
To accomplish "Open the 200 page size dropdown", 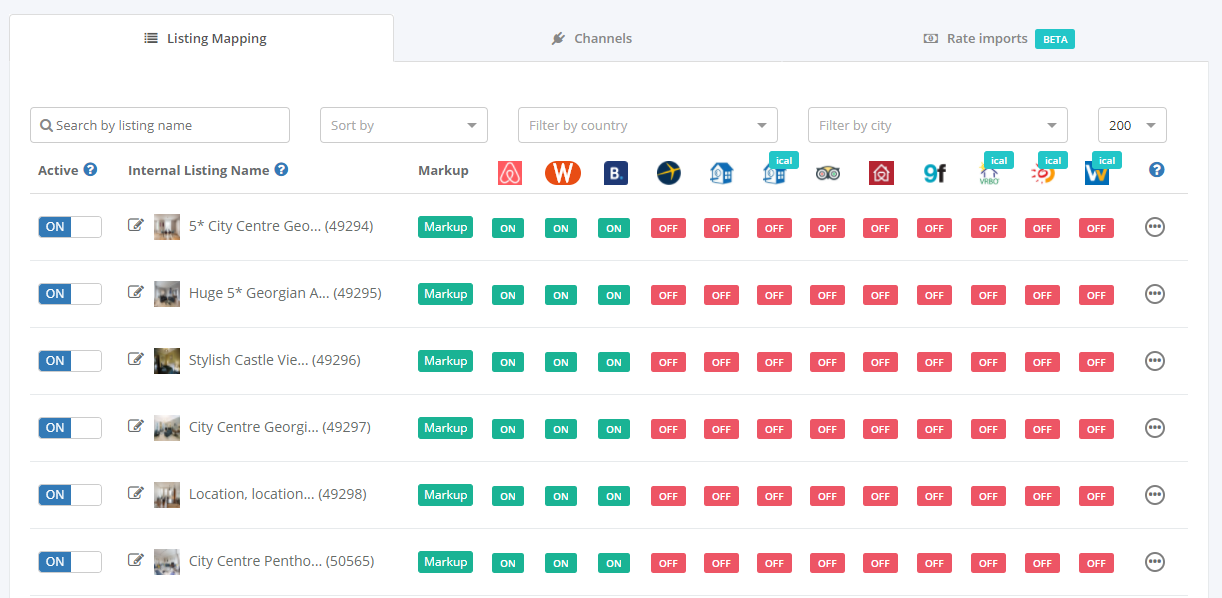I will [x=1132, y=125].
